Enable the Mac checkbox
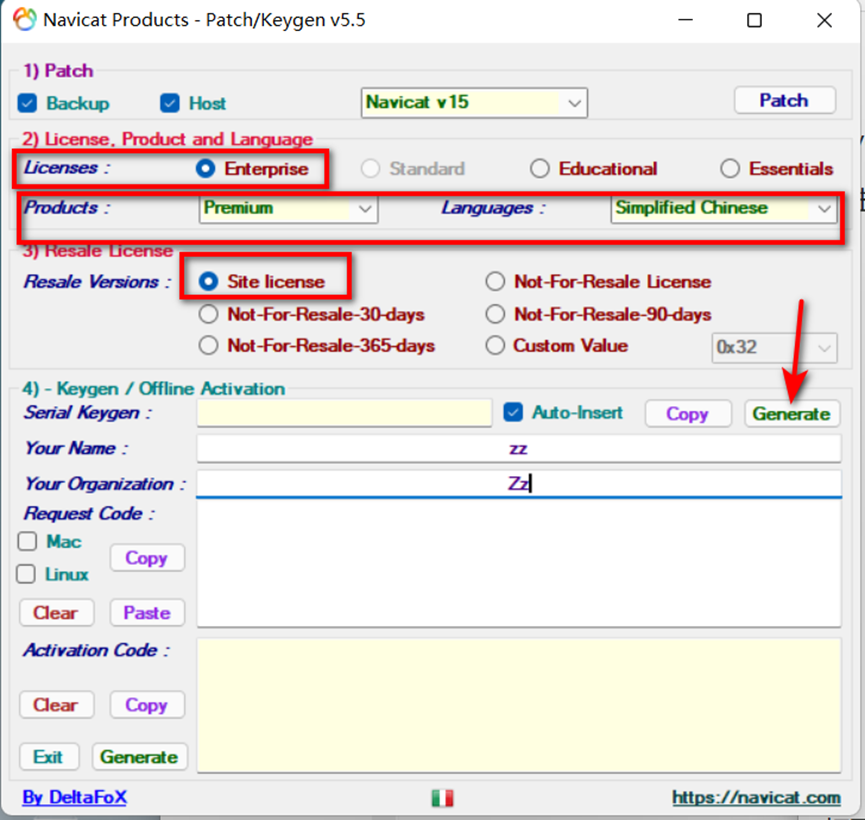The image size is (865, 820). pyautogui.click(x=27, y=541)
